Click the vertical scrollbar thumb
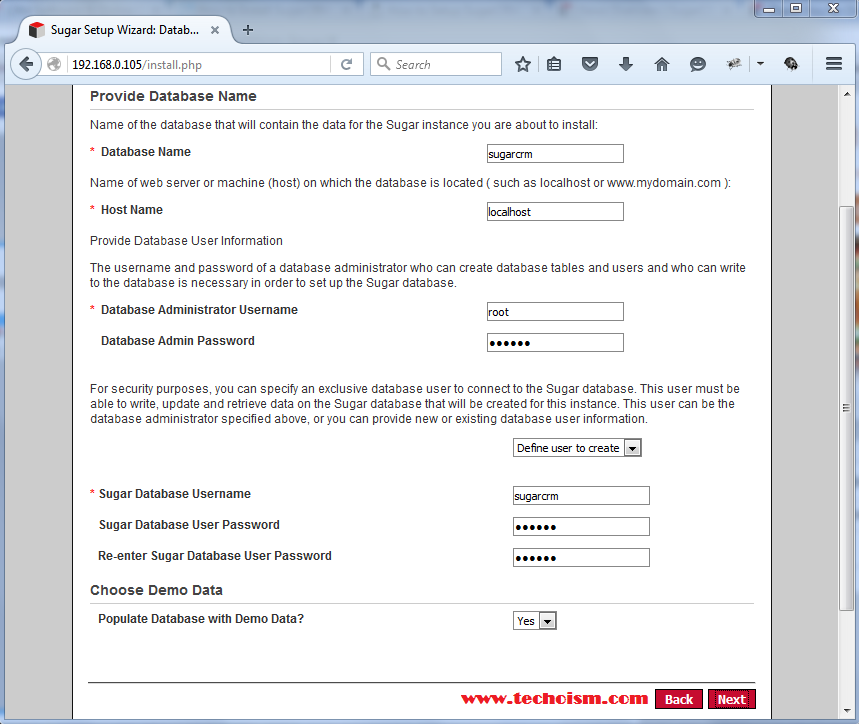Image resolution: width=859 pixels, height=724 pixels. point(847,408)
